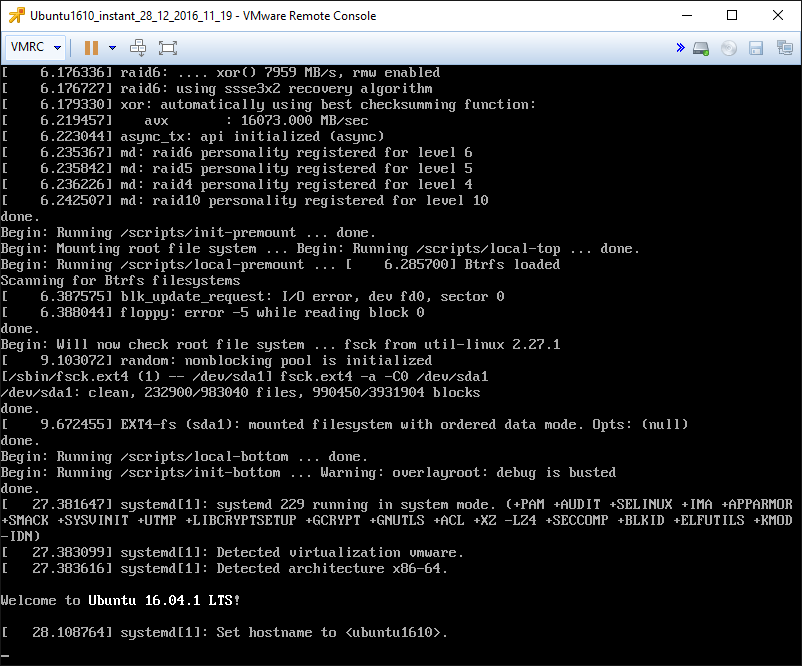Click the 'EXT4-fs (sda1): mounted filesystem' line
The image size is (802, 666).
click(x=344, y=425)
